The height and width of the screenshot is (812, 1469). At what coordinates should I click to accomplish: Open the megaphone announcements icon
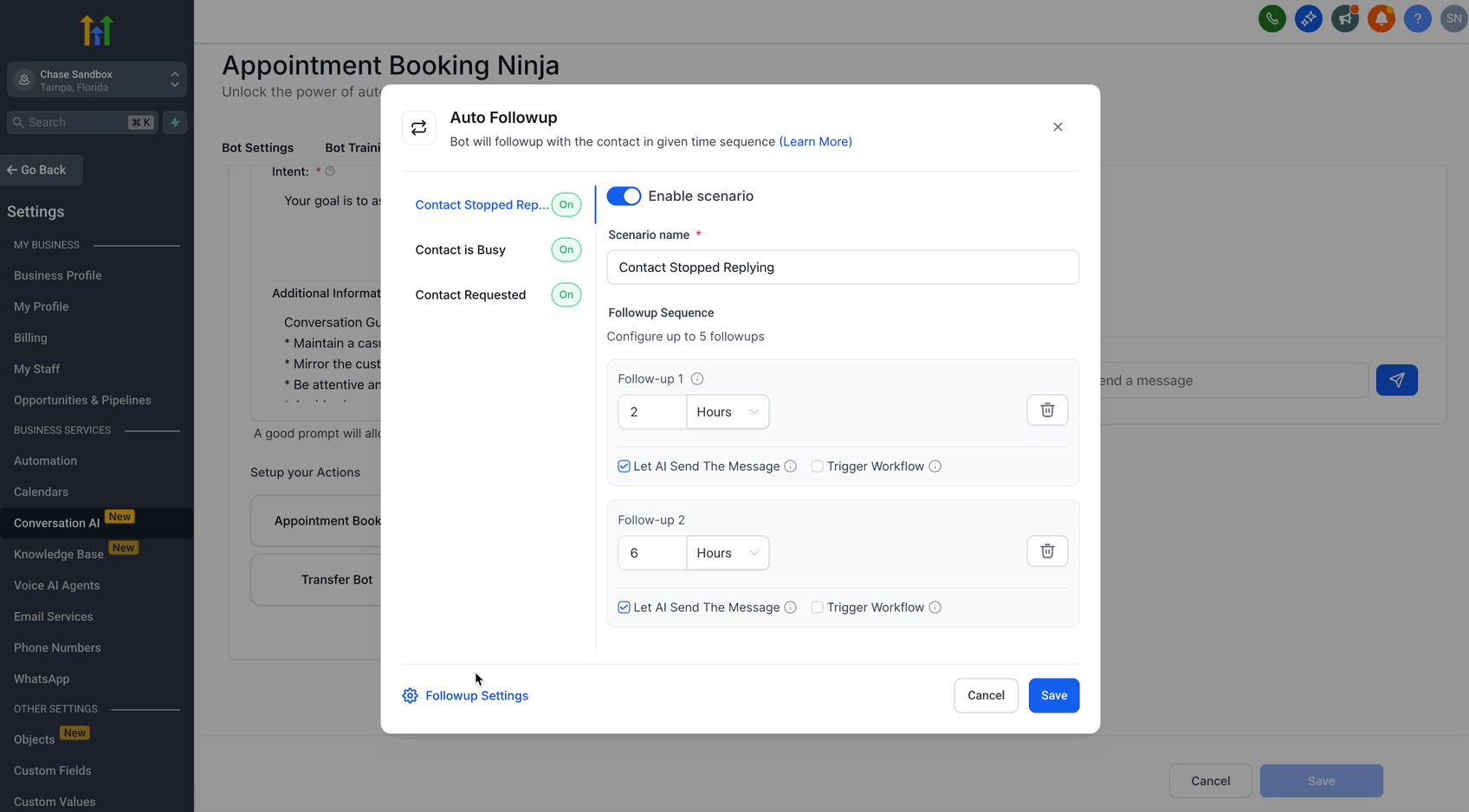pyautogui.click(x=1344, y=18)
